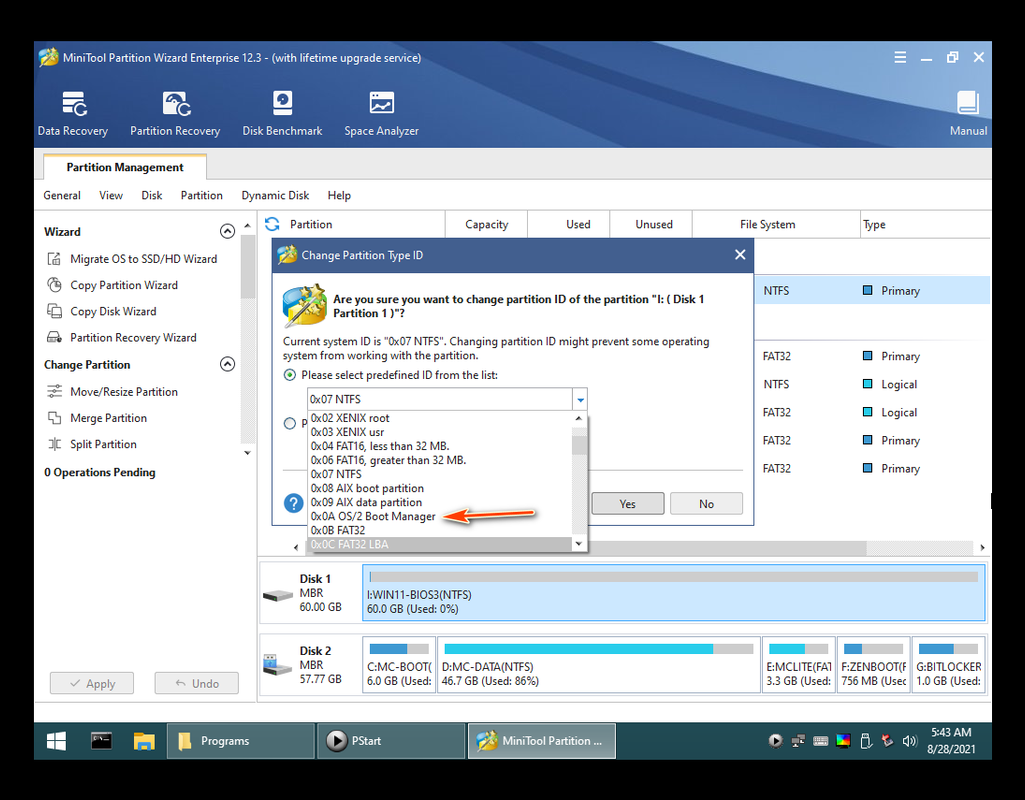Click the keyboard tray icon
Image resolution: width=1025 pixels, height=800 pixels.
pyautogui.click(x=820, y=741)
